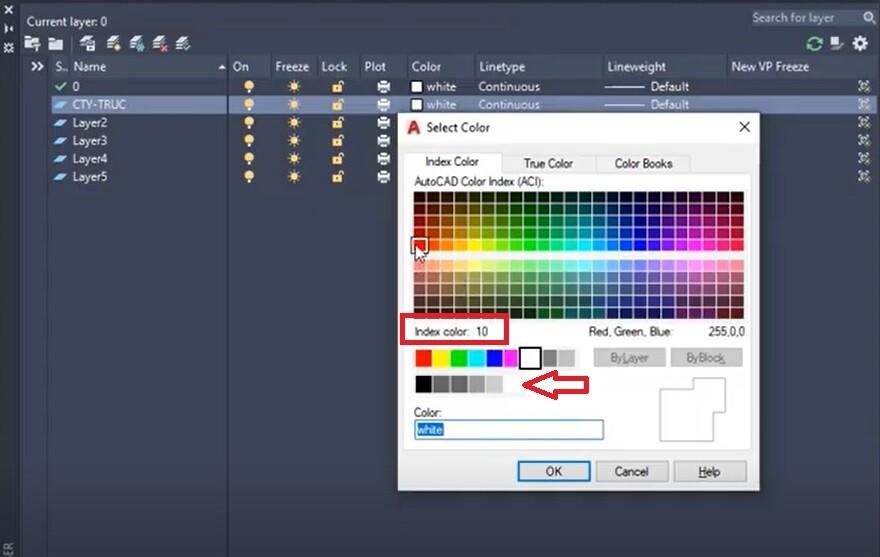The width and height of the screenshot is (880, 557).
Task: Refresh the layer list
Action: click(x=814, y=43)
